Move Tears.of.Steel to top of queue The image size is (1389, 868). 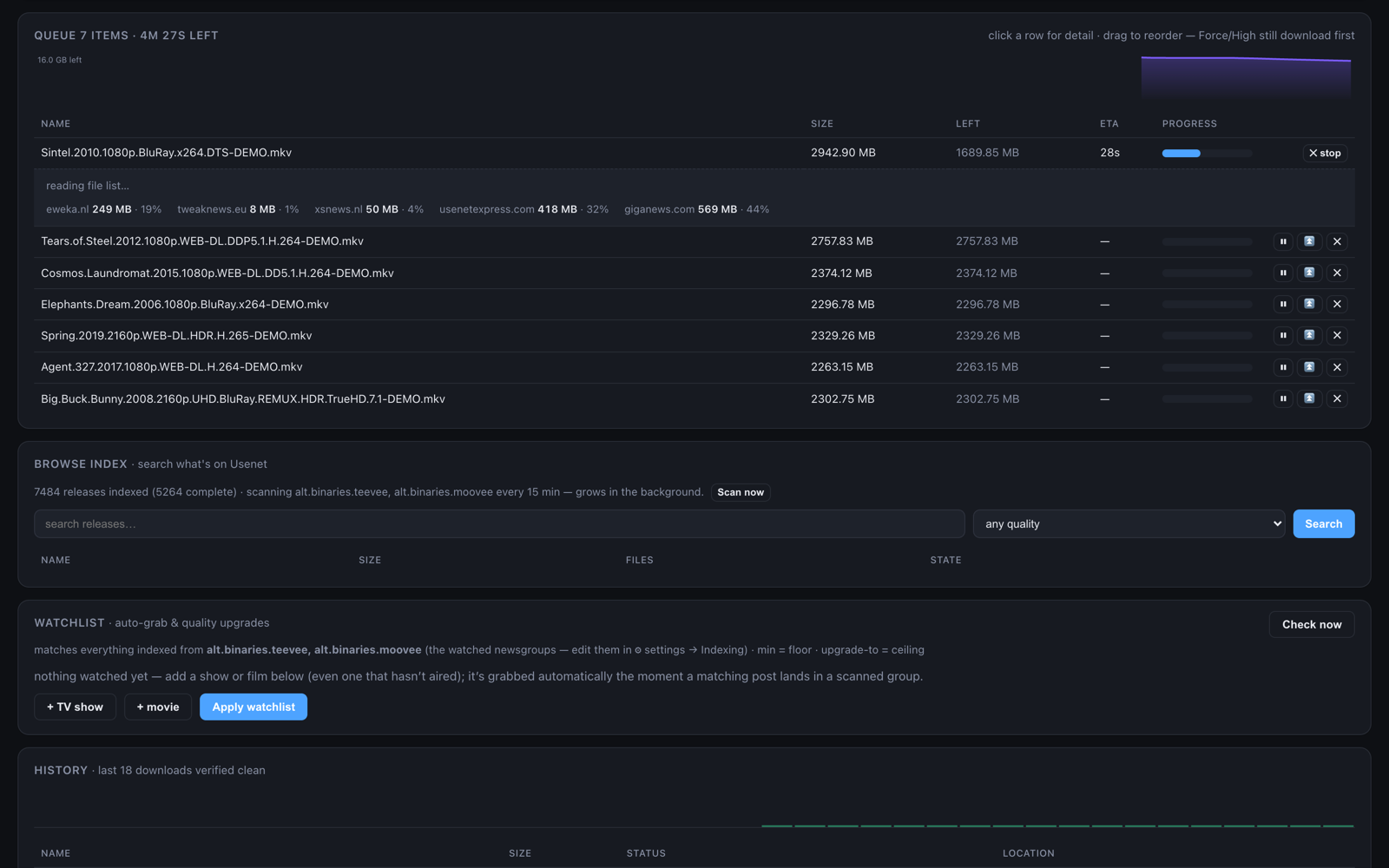click(x=1309, y=241)
